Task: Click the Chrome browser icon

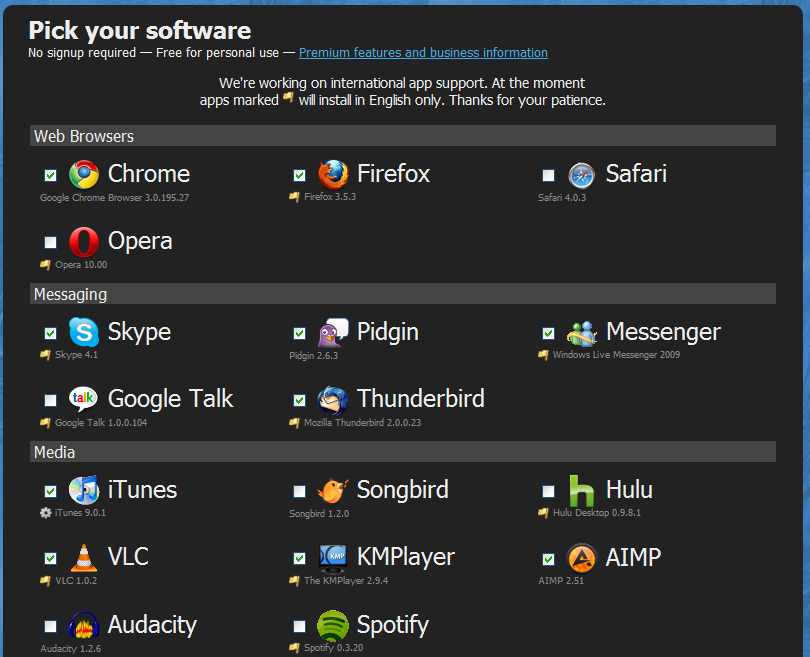Action: pos(84,174)
